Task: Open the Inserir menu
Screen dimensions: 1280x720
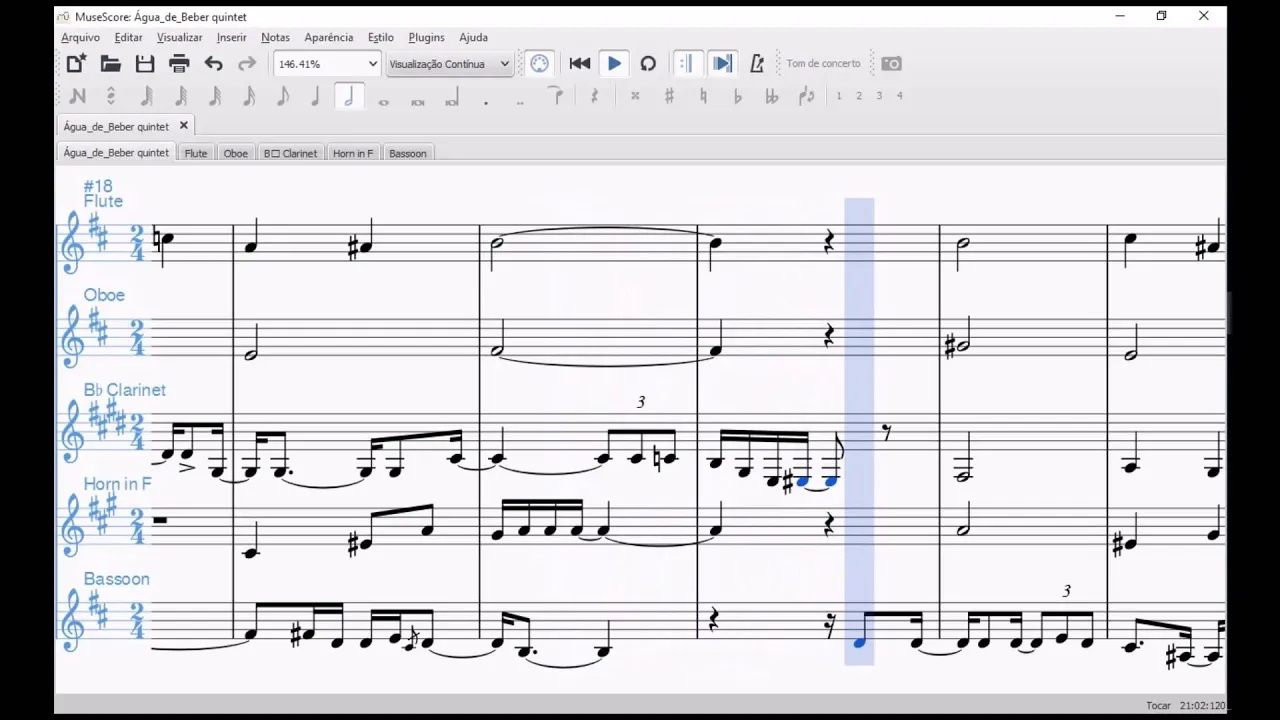Action: (x=231, y=37)
